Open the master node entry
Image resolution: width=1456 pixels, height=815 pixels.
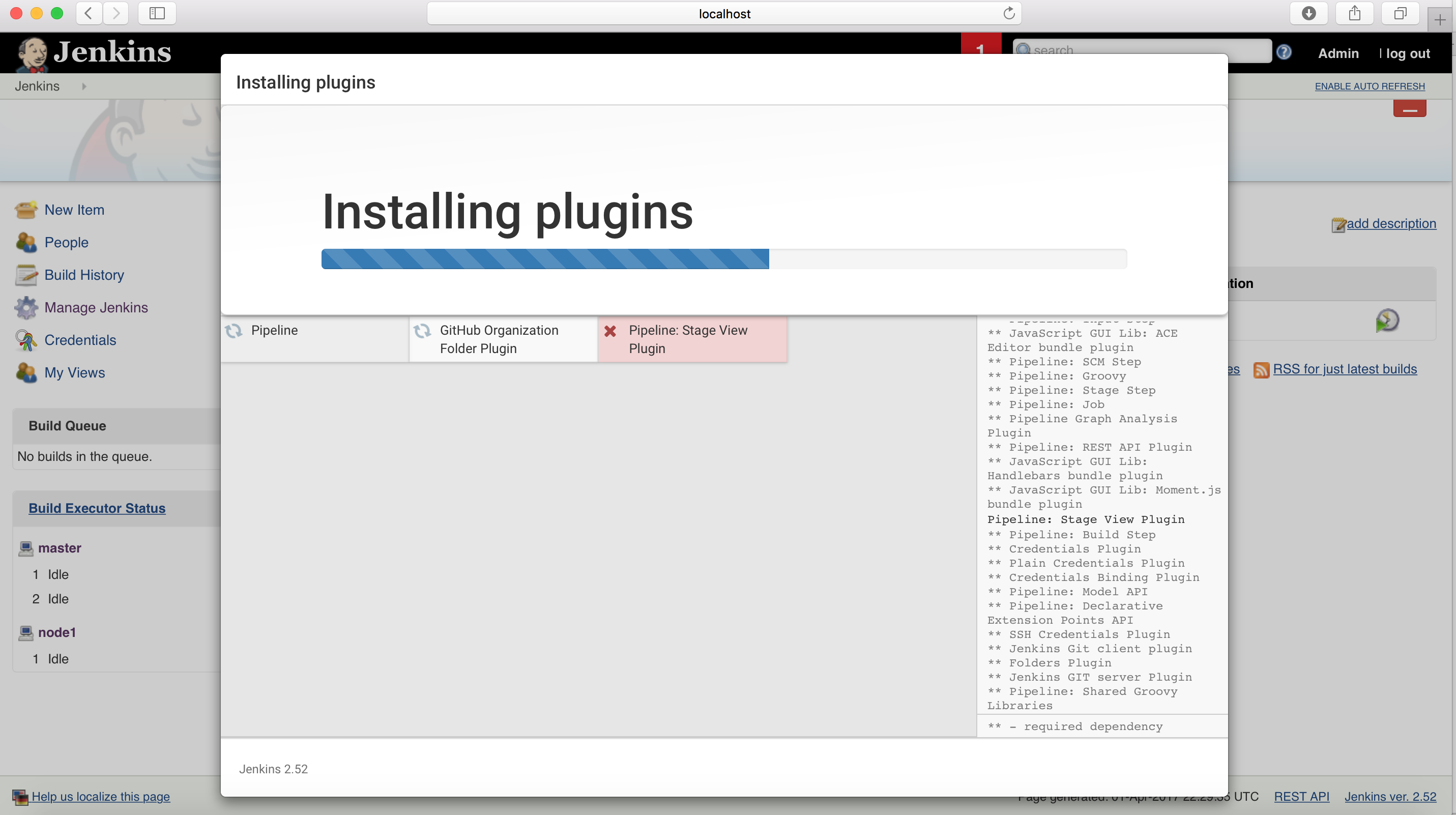tap(60, 548)
